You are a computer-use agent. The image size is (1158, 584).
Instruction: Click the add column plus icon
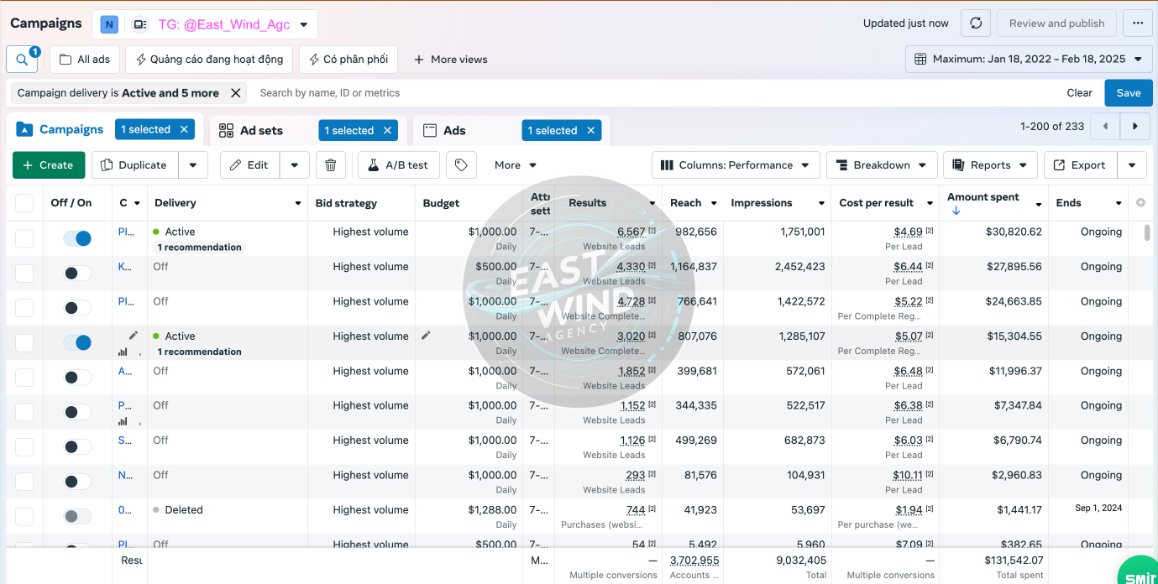click(x=1141, y=203)
